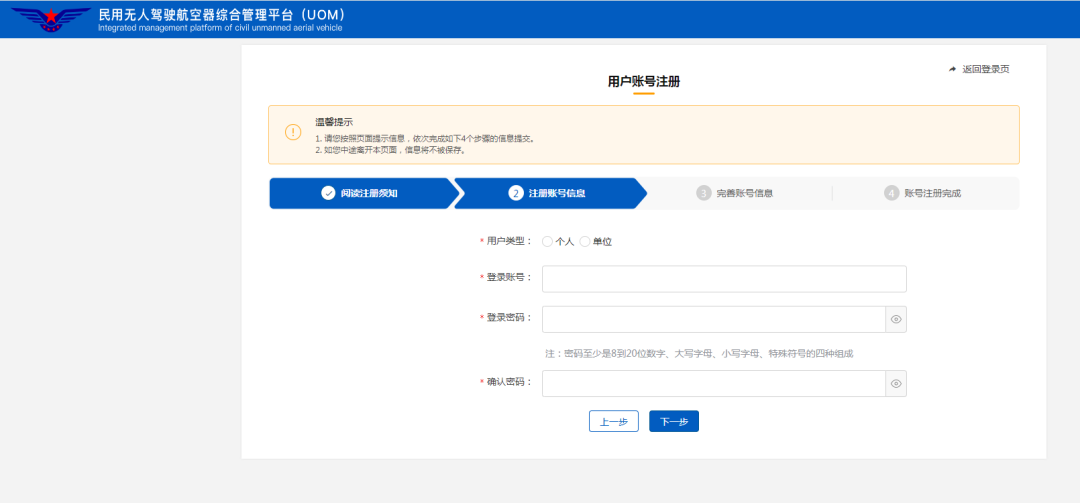Focus the 登录账号 input field
The height and width of the screenshot is (503, 1080).
724,278
